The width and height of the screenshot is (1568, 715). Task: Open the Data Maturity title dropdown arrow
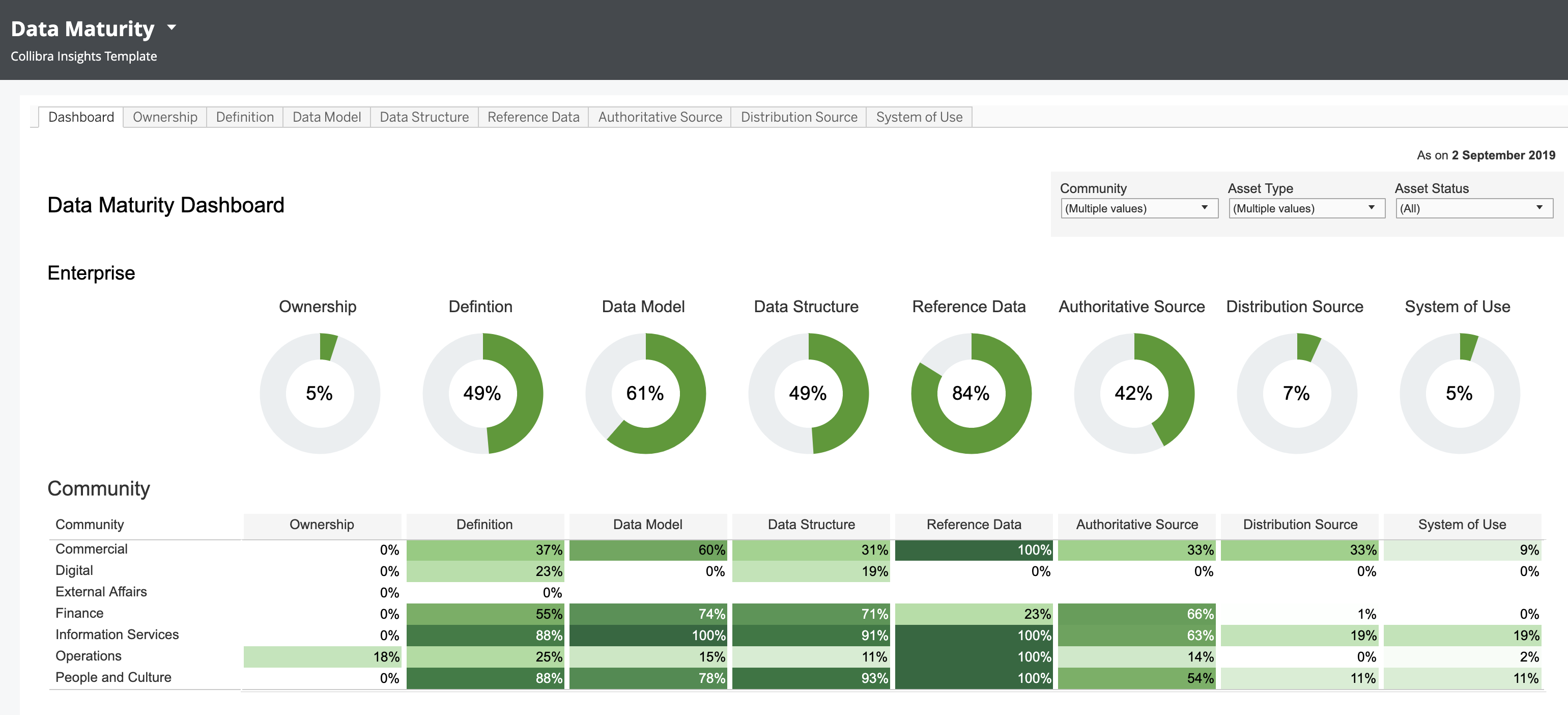coord(172,28)
